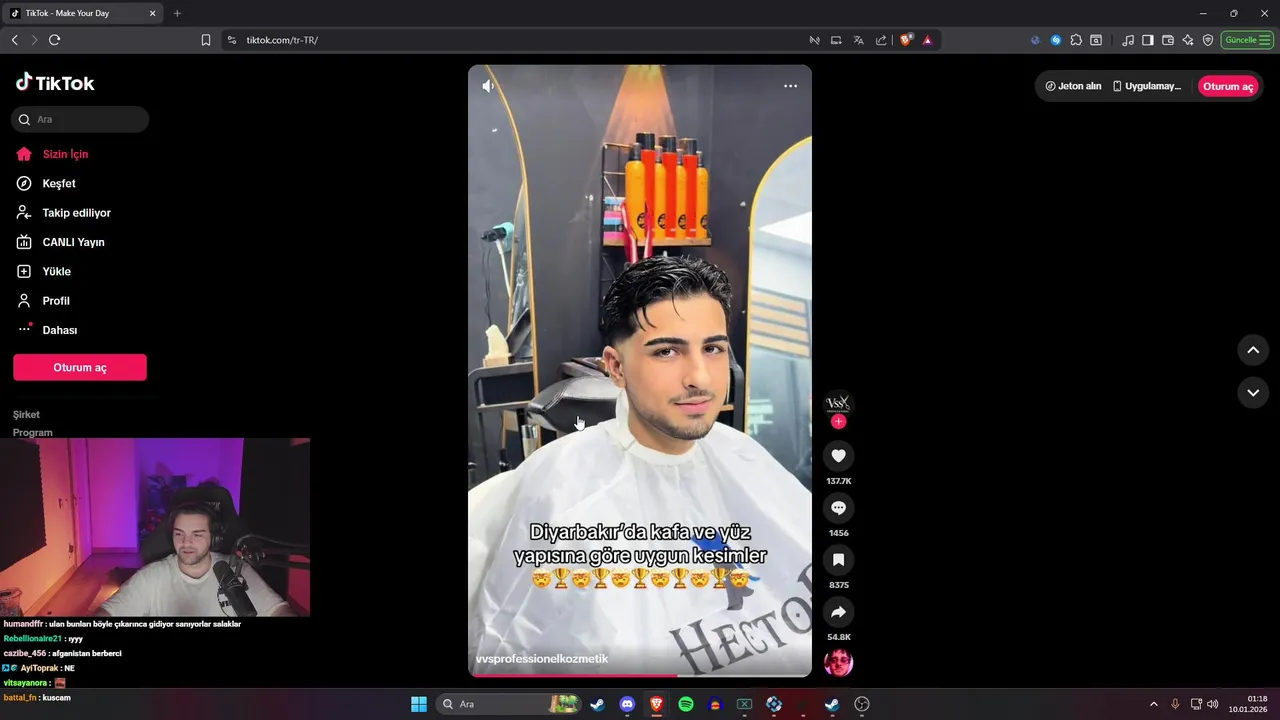Share the video via arrow icon
The image size is (1280, 720).
click(838, 612)
